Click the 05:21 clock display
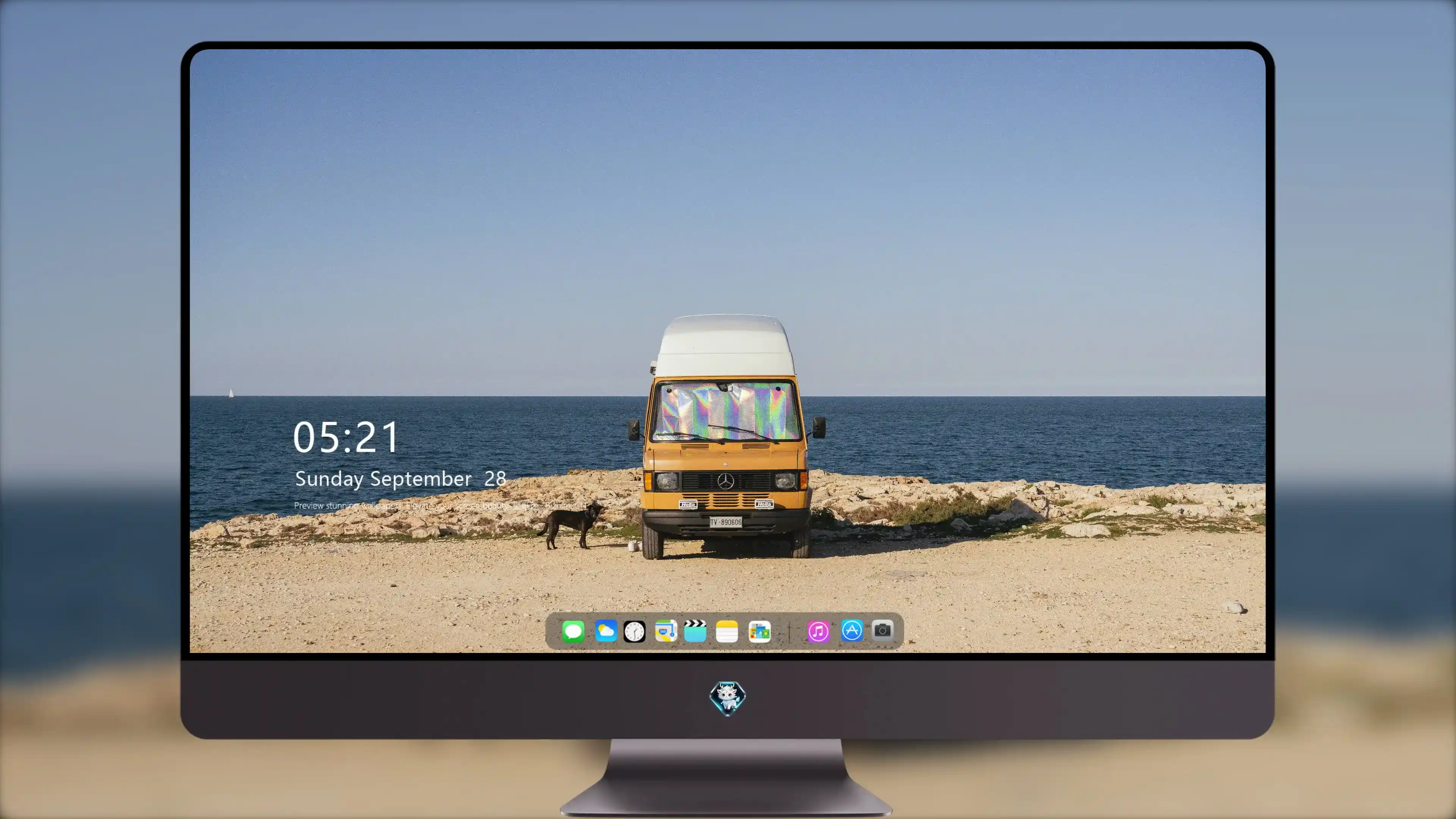The width and height of the screenshot is (1456, 819). 345,437
